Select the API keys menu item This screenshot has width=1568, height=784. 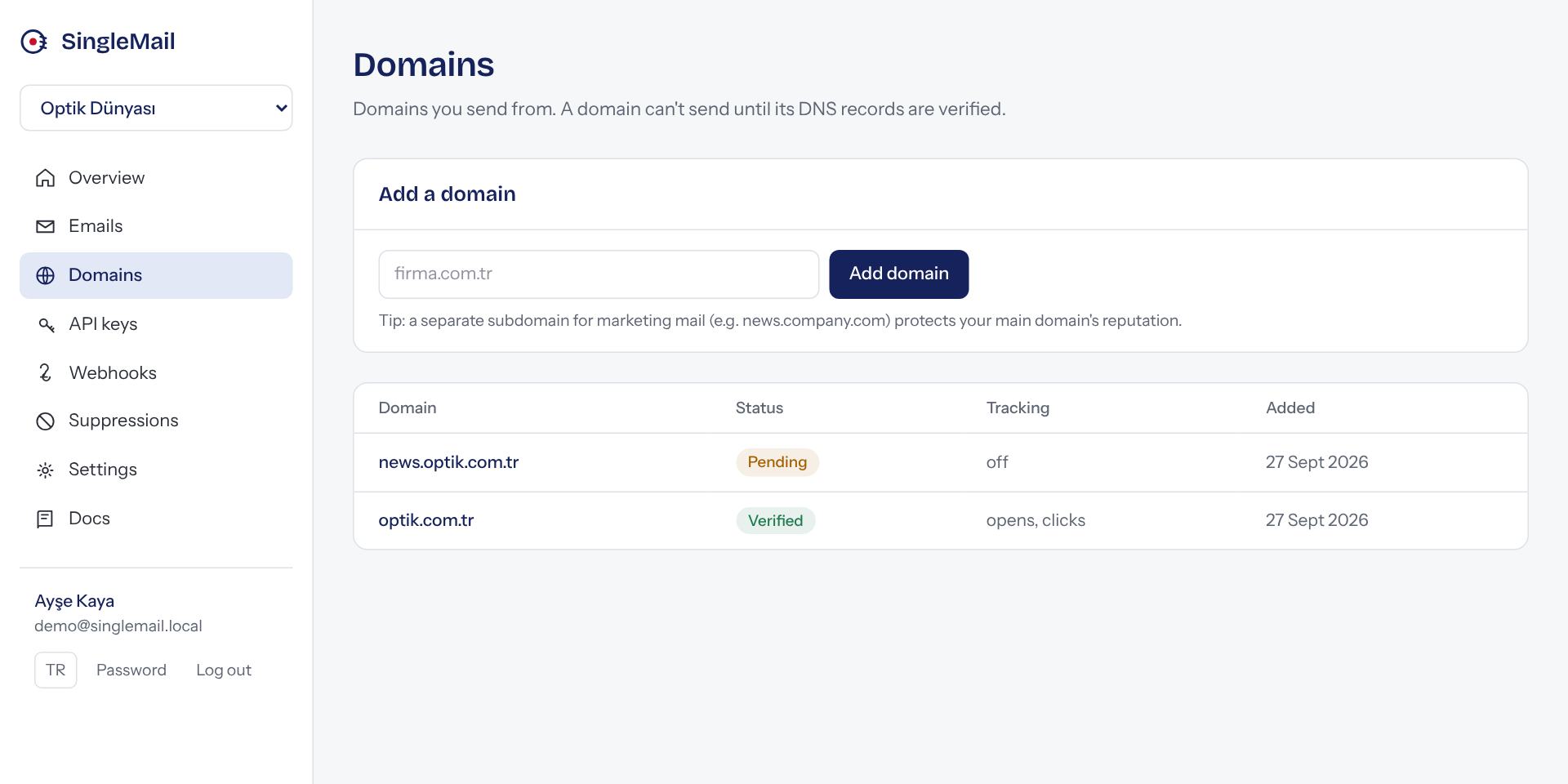point(156,324)
